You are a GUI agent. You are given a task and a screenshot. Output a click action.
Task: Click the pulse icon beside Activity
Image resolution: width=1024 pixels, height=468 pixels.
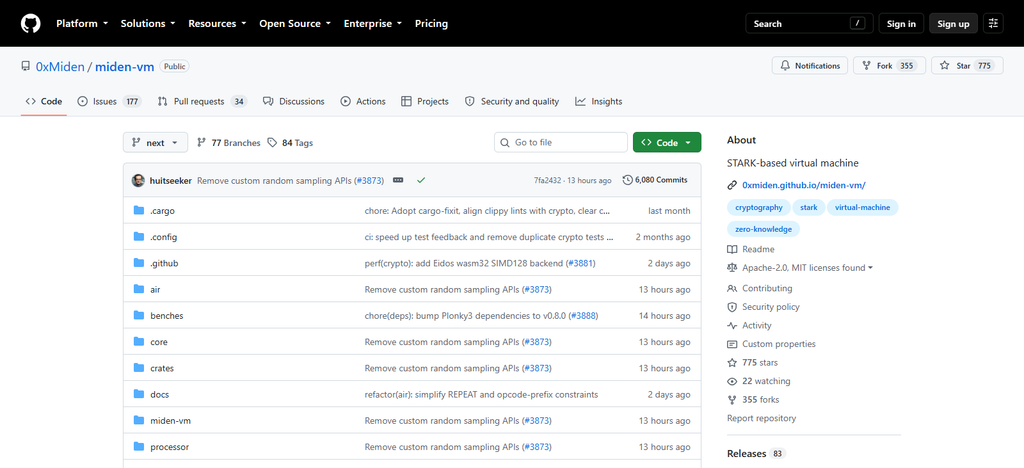click(731, 326)
